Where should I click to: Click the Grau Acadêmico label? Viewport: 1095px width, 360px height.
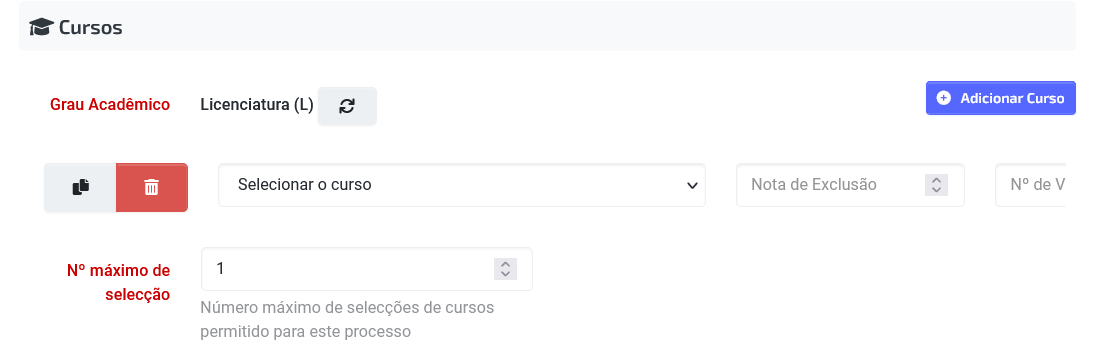(x=110, y=105)
